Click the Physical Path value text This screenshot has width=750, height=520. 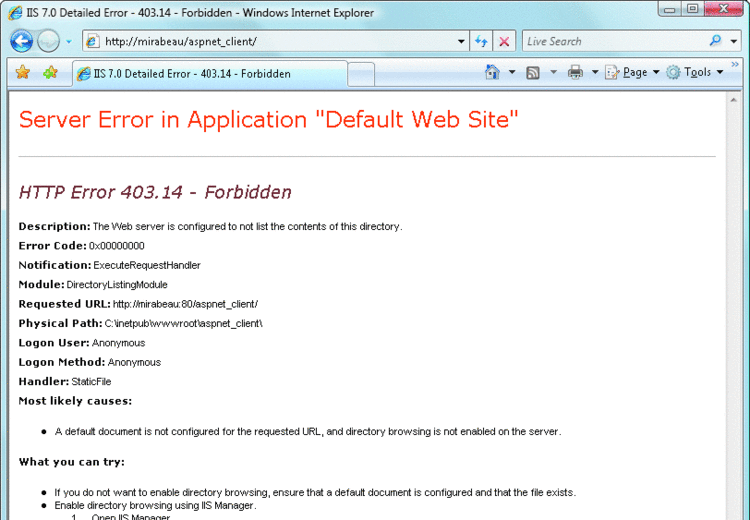click(184, 324)
